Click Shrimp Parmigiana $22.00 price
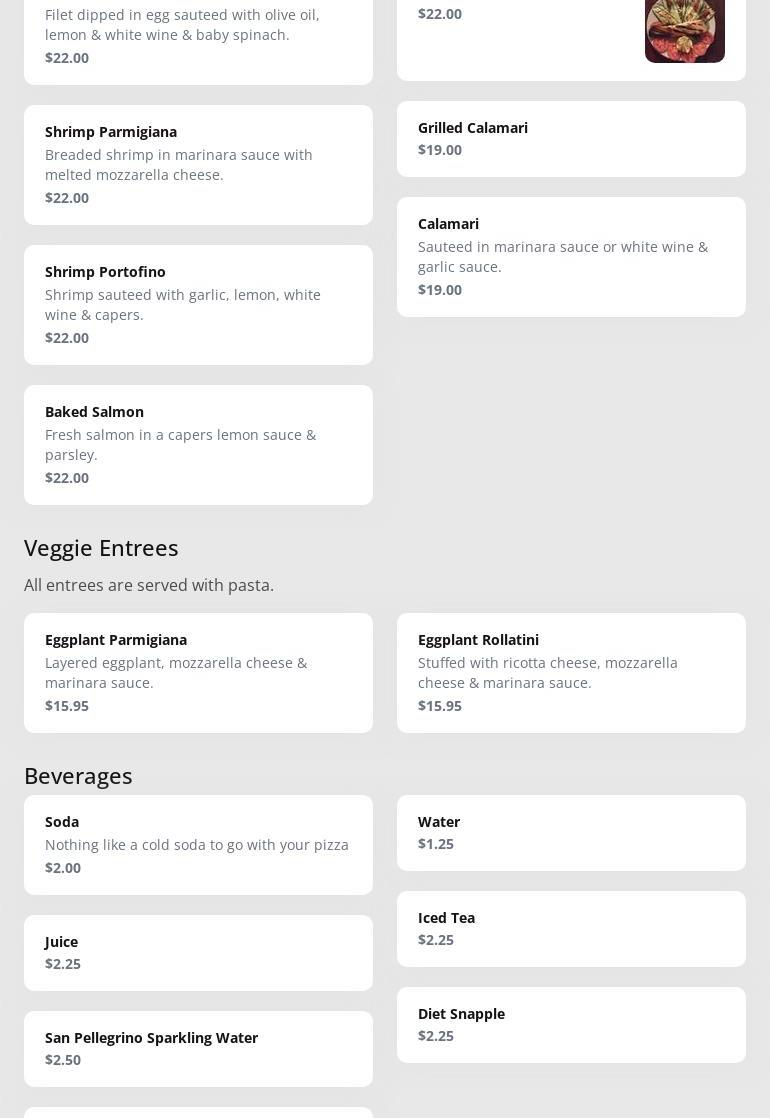770x1118 pixels. pyautogui.click(x=67, y=198)
